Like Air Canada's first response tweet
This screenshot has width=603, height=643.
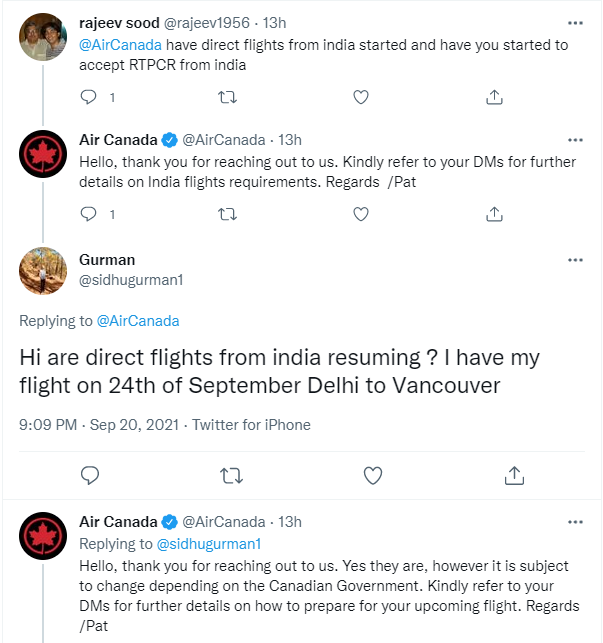[362, 214]
